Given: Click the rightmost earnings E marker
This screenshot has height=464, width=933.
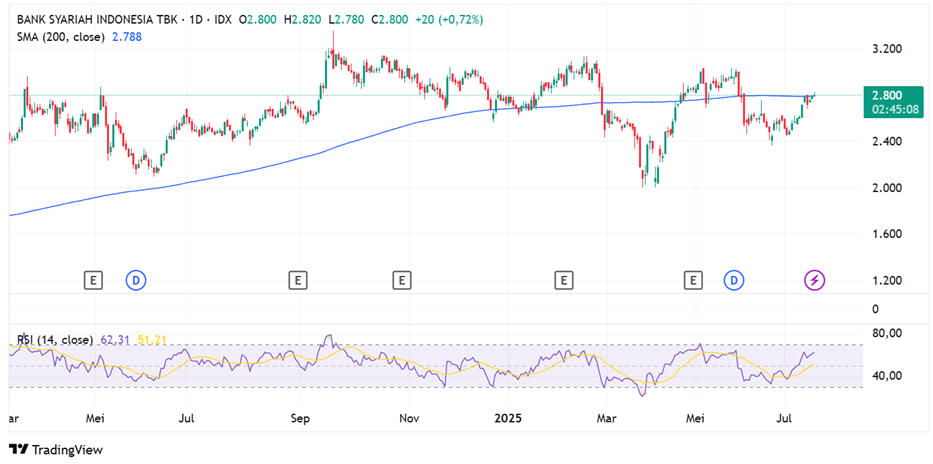Looking at the screenshot, I should point(693,281).
